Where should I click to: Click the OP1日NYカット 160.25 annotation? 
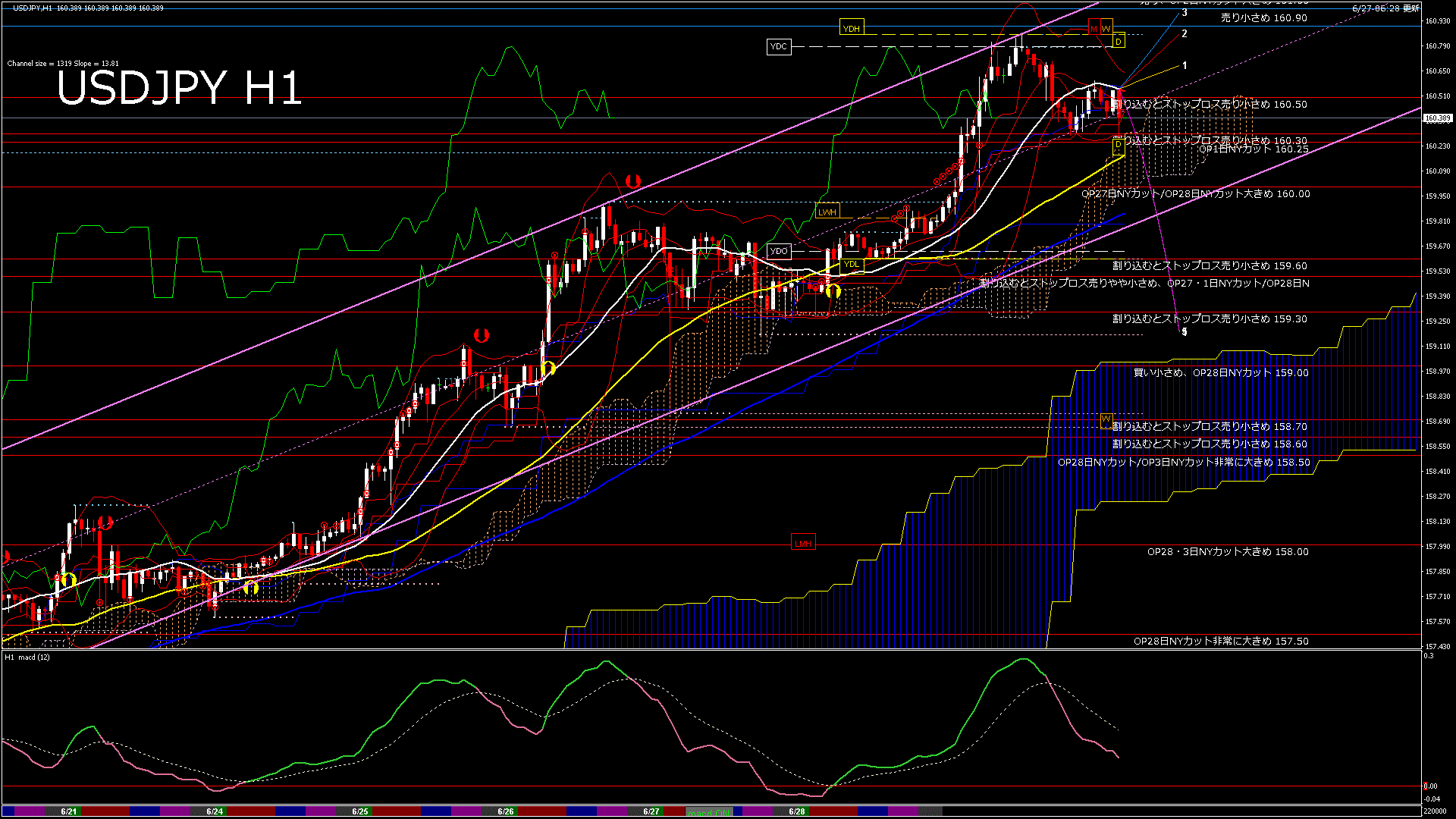click(x=1254, y=149)
